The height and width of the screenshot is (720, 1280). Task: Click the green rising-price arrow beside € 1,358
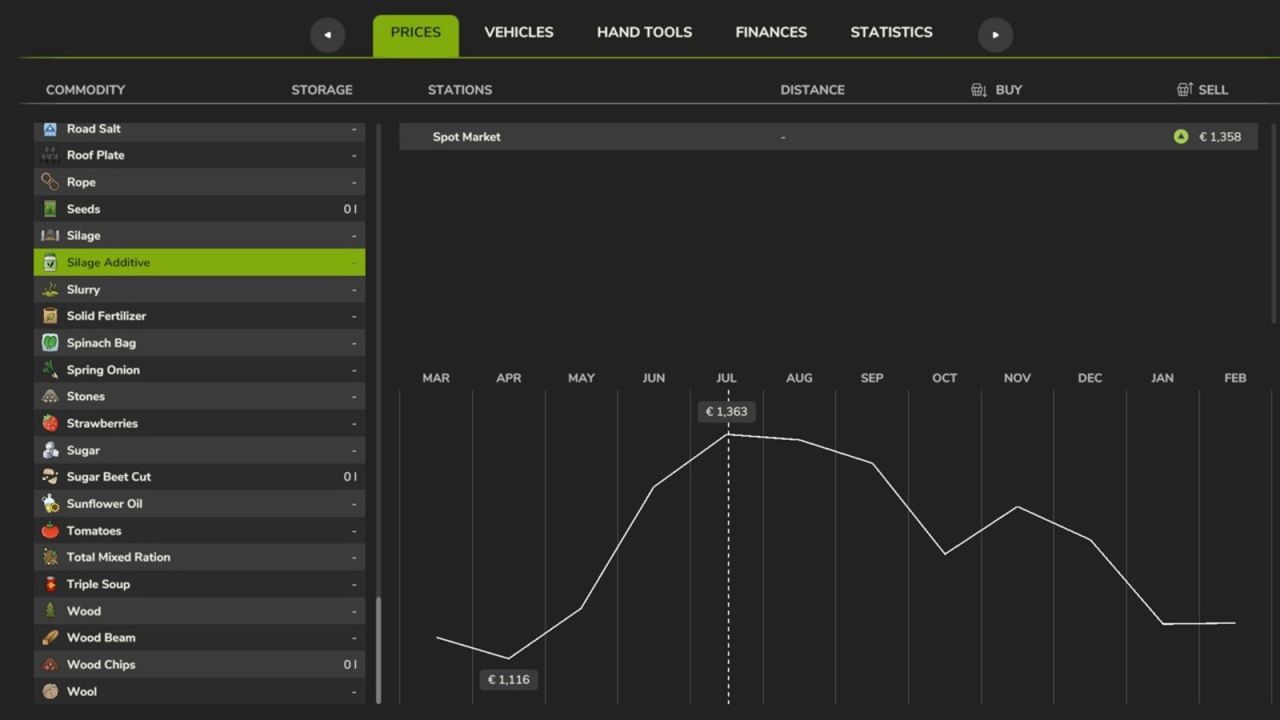pos(1181,136)
